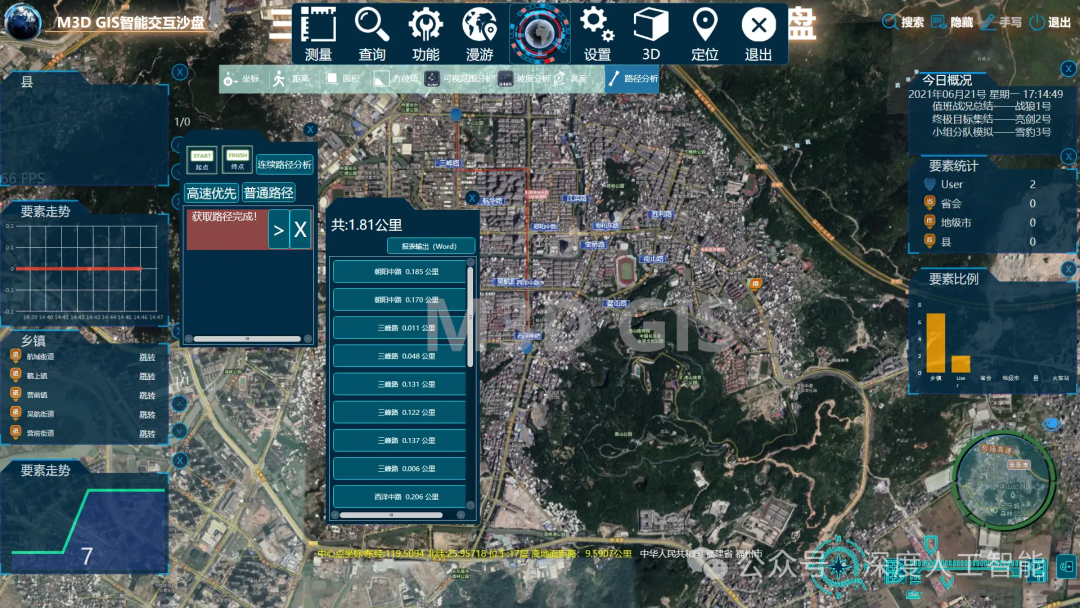Select 可视范围分析 viewshed analysis
The image size is (1080, 608).
click(461, 79)
